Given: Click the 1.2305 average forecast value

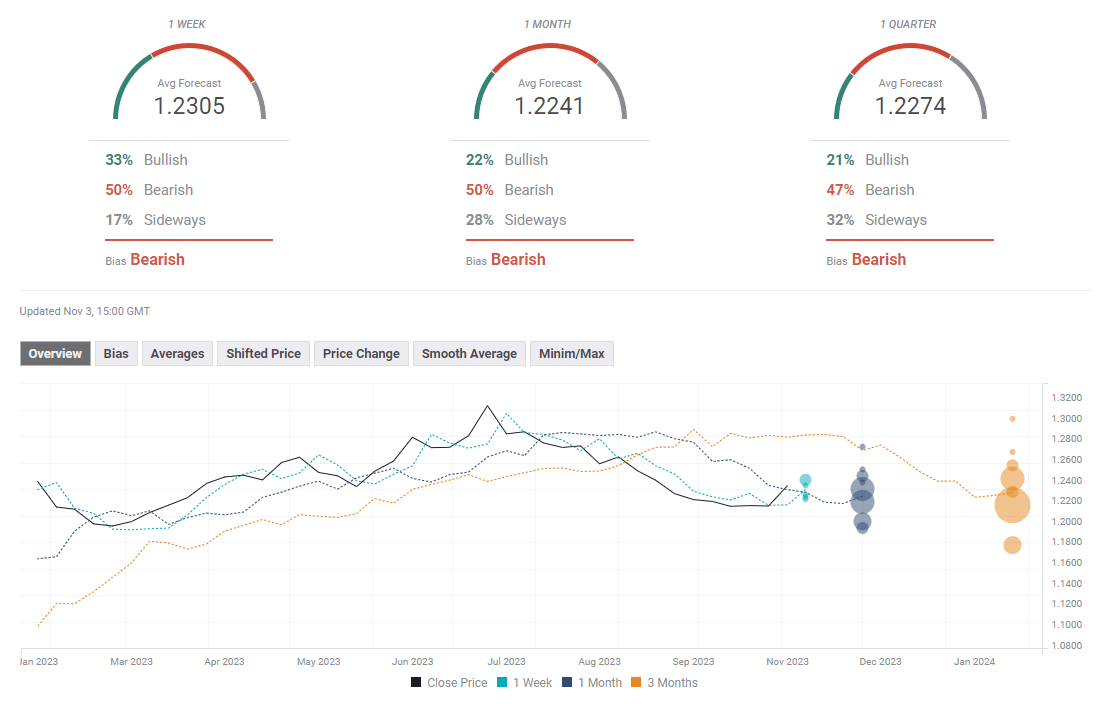Looking at the screenshot, I should (189, 105).
